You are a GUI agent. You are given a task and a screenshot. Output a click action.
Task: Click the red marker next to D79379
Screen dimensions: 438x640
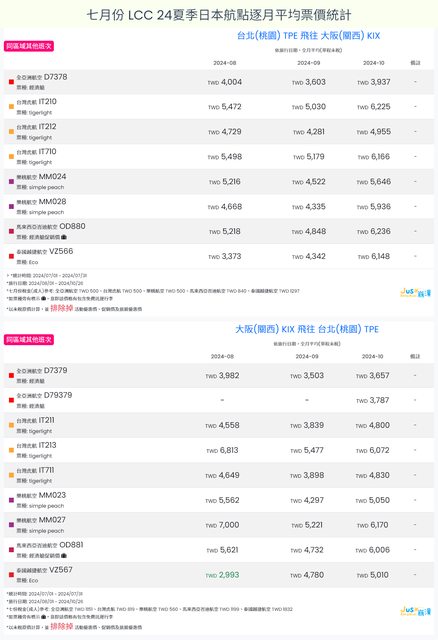point(11,400)
